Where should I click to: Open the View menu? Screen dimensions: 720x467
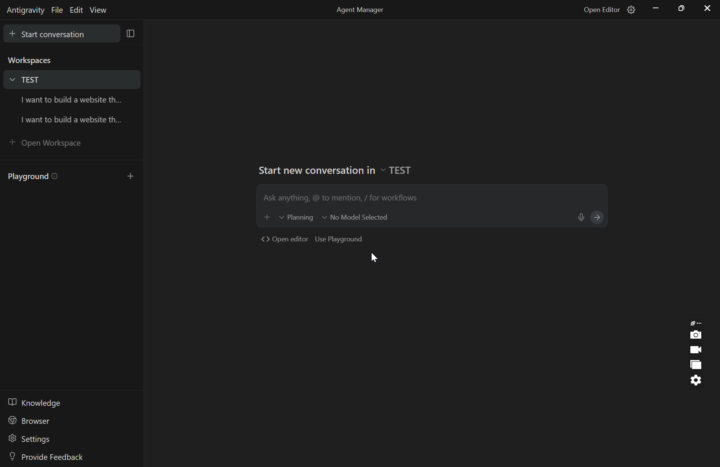coord(98,10)
